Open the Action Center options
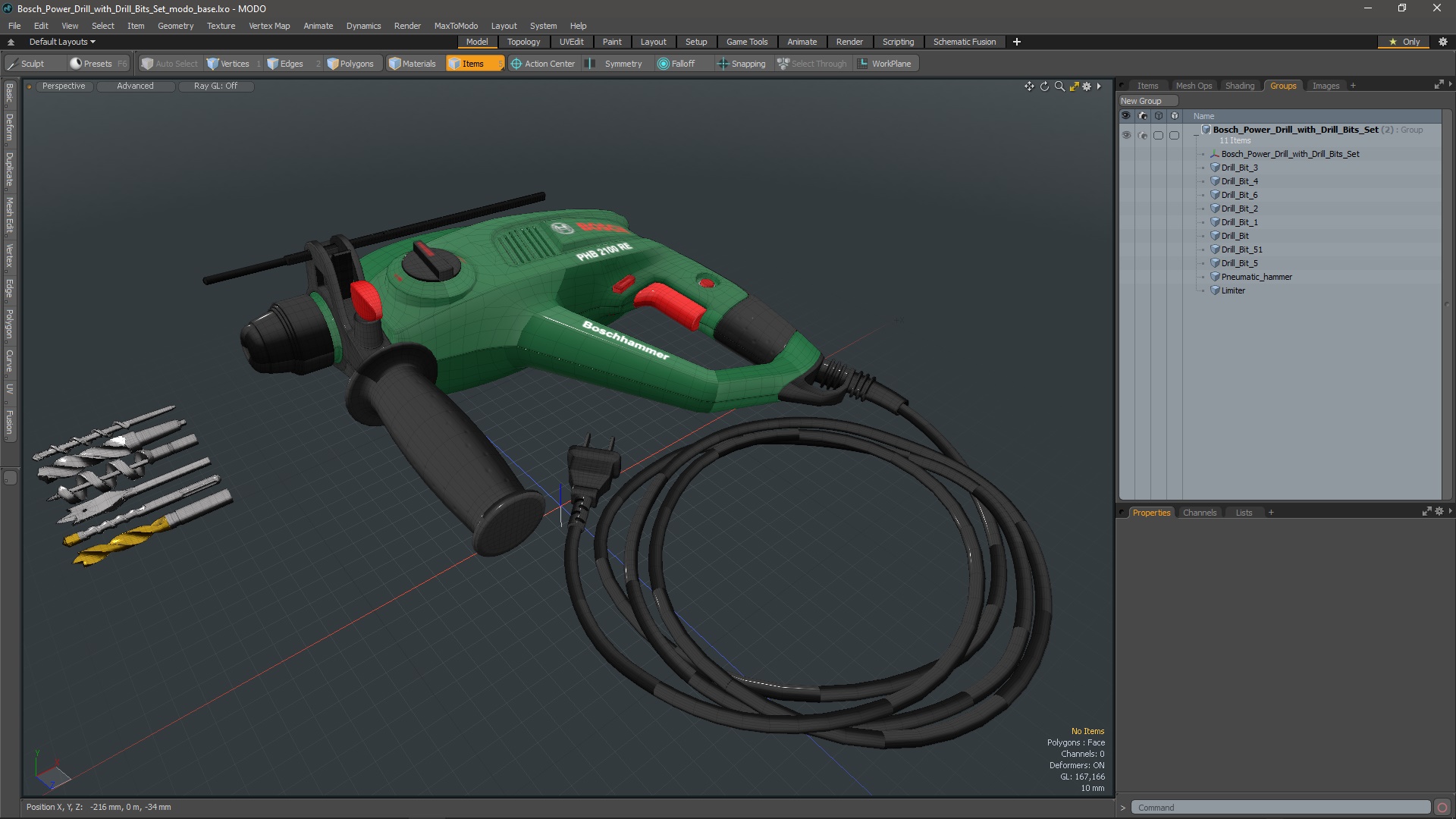The width and height of the screenshot is (1456, 819). tap(543, 64)
